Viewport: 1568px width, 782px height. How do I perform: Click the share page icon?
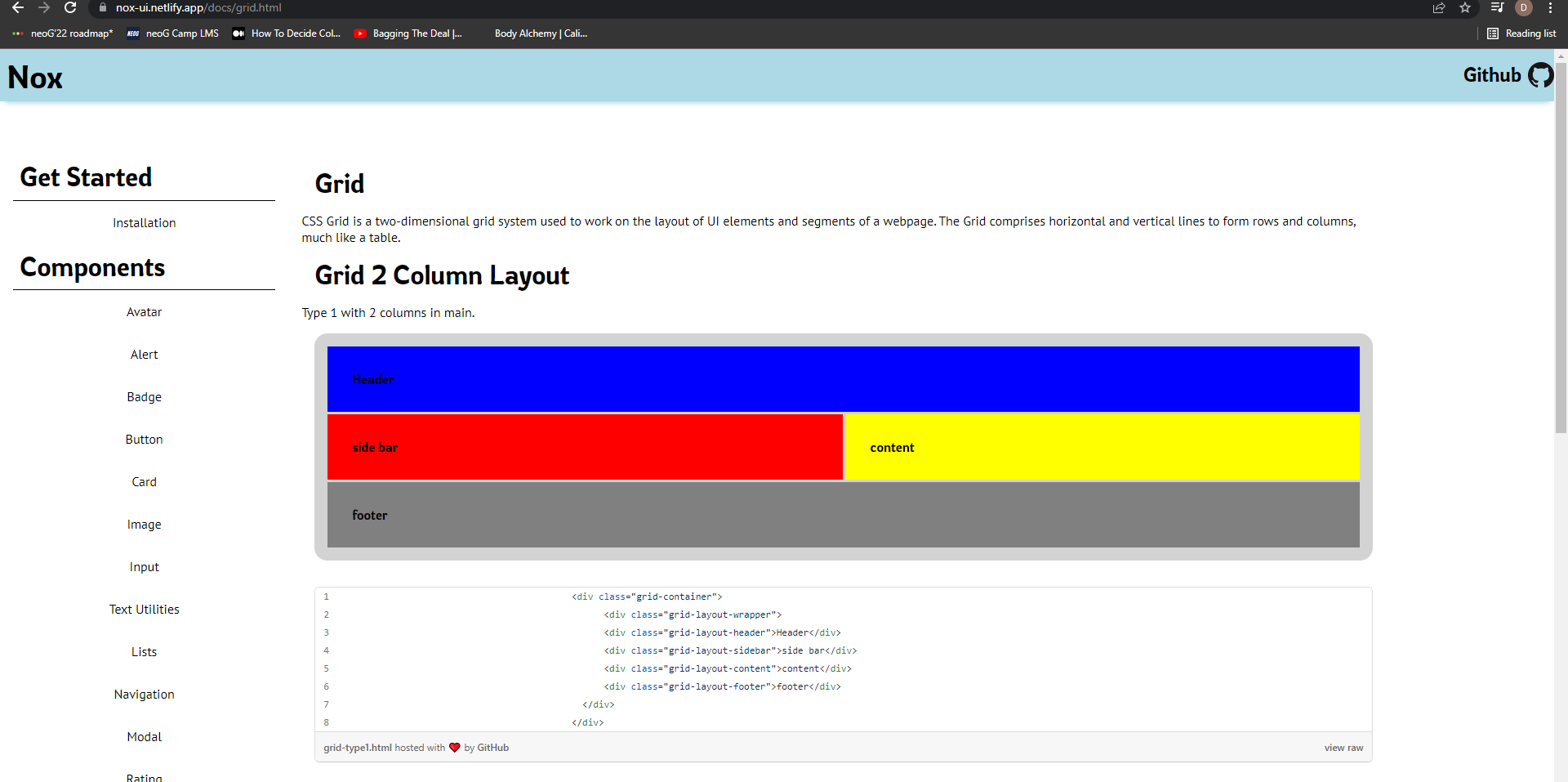click(x=1439, y=8)
